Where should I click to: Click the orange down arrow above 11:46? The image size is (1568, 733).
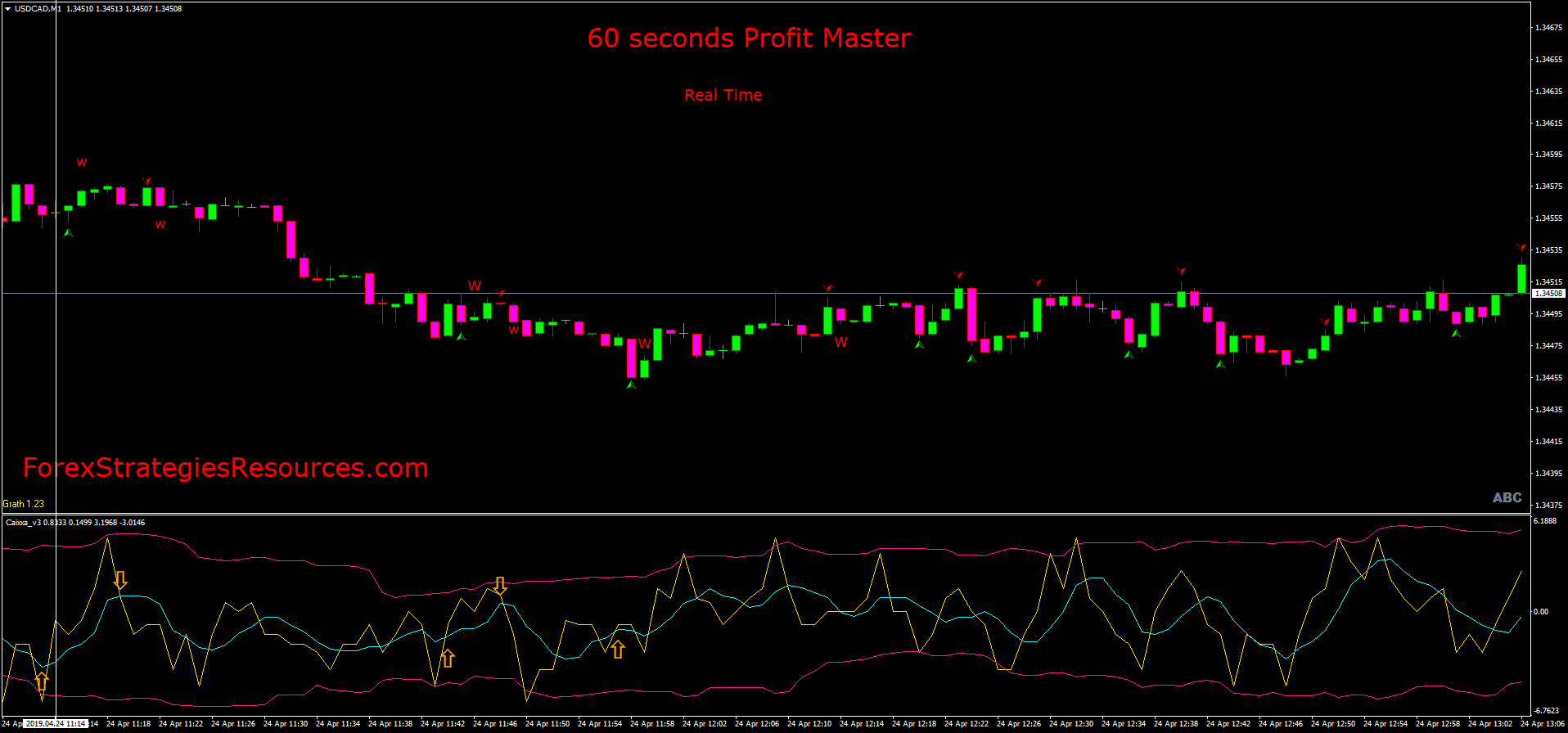[499, 586]
